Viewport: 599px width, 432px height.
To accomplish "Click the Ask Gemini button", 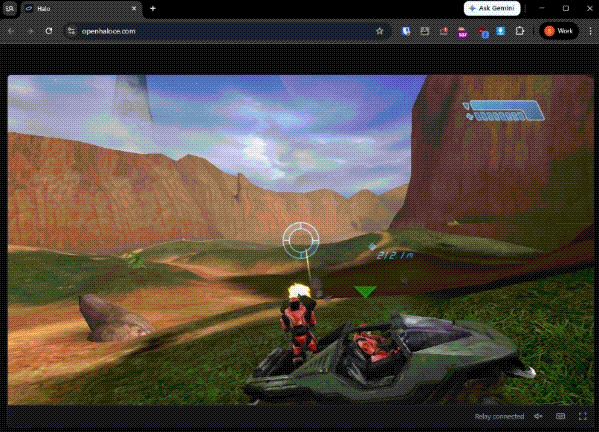I will 492,8.
